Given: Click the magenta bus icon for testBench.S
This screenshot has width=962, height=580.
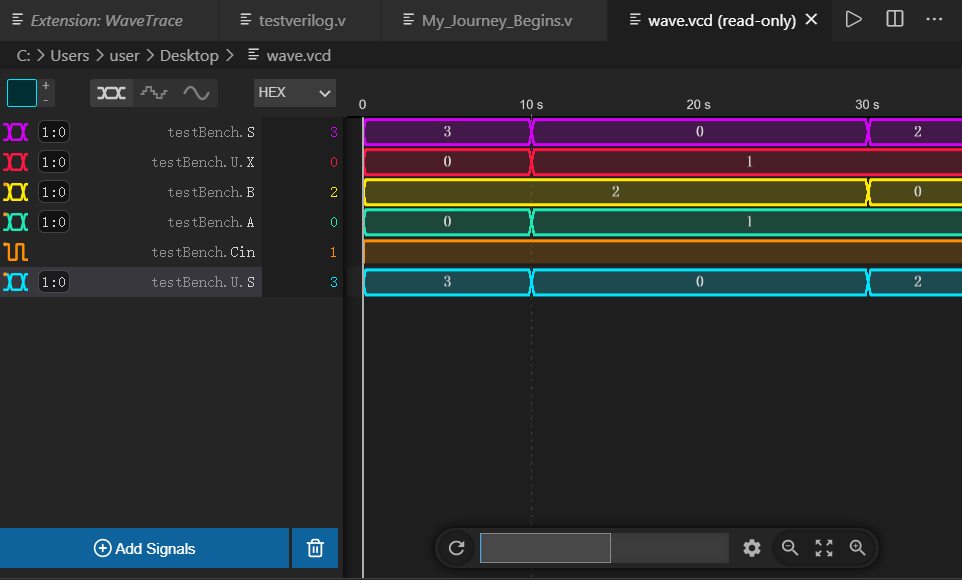Looking at the screenshot, I should pyautogui.click(x=16, y=132).
